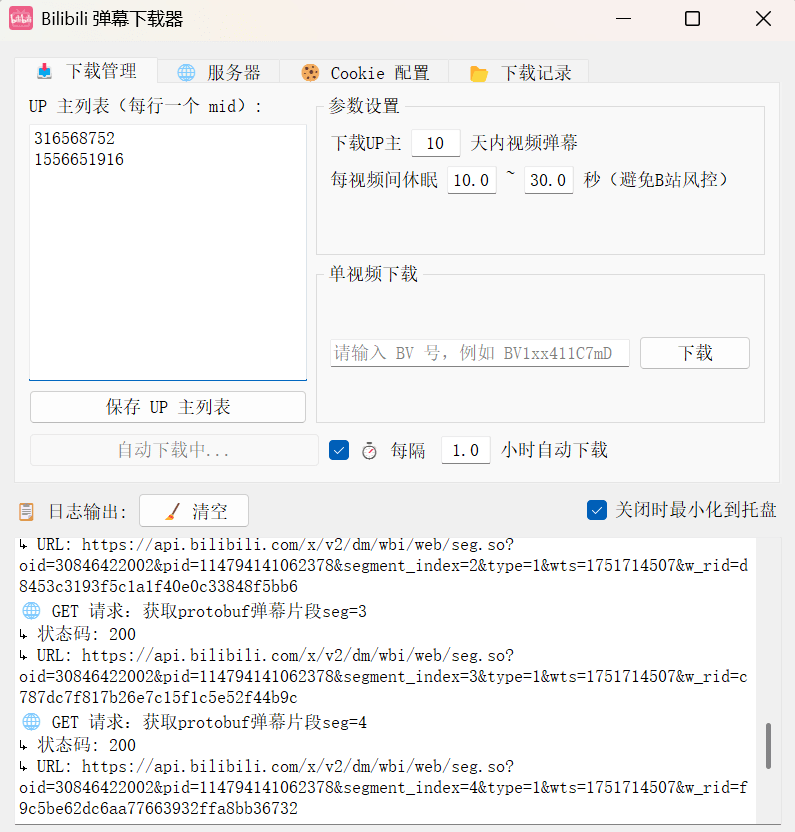
Task: Click the 下载 button for single video
Action: [x=694, y=353]
